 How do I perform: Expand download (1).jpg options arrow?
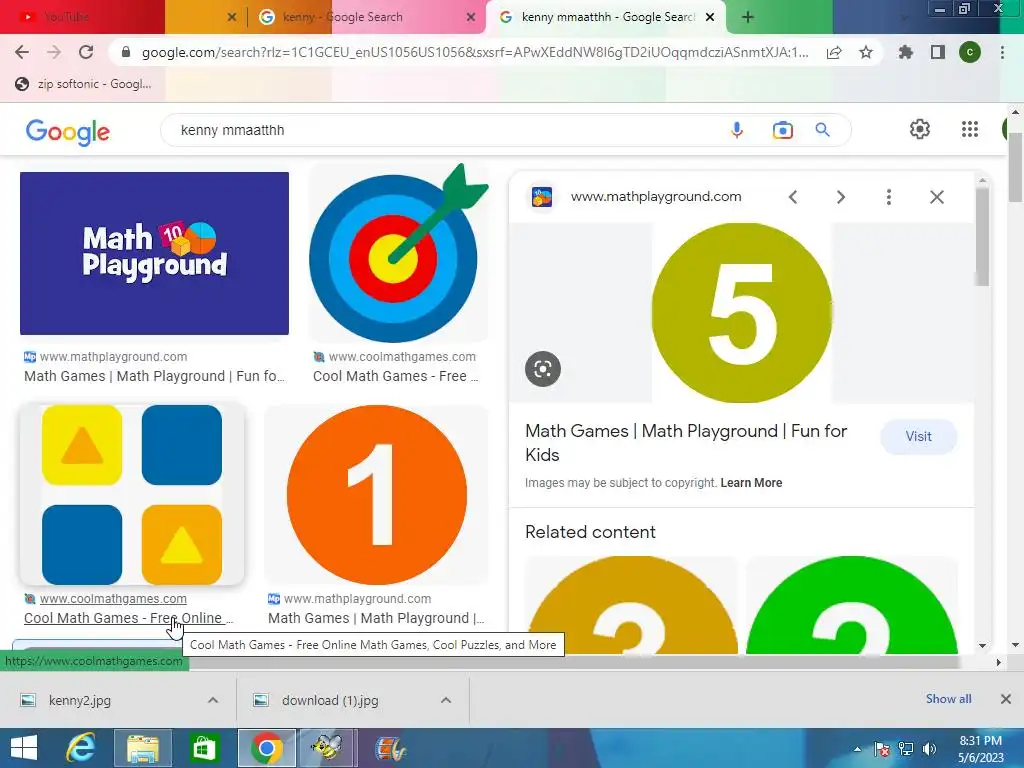tap(446, 700)
